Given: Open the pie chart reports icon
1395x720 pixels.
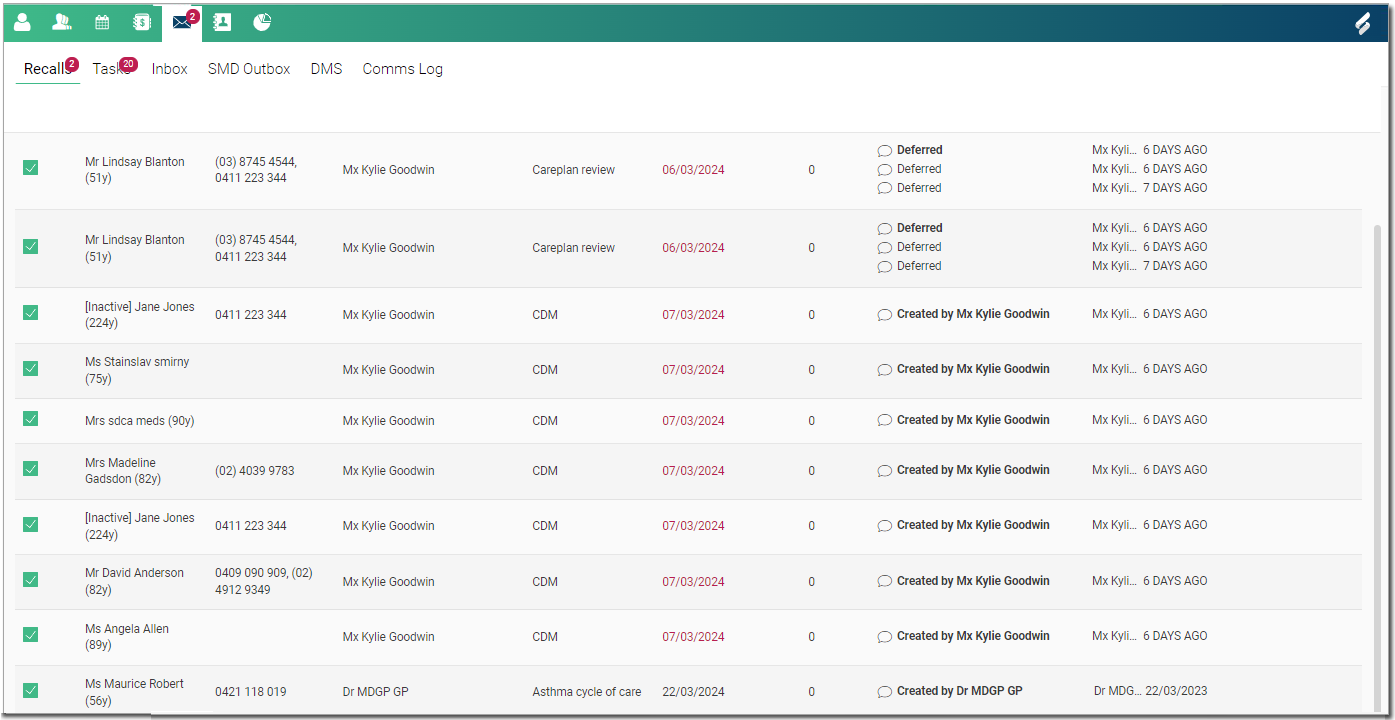Looking at the screenshot, I should [x=262, y=22].
